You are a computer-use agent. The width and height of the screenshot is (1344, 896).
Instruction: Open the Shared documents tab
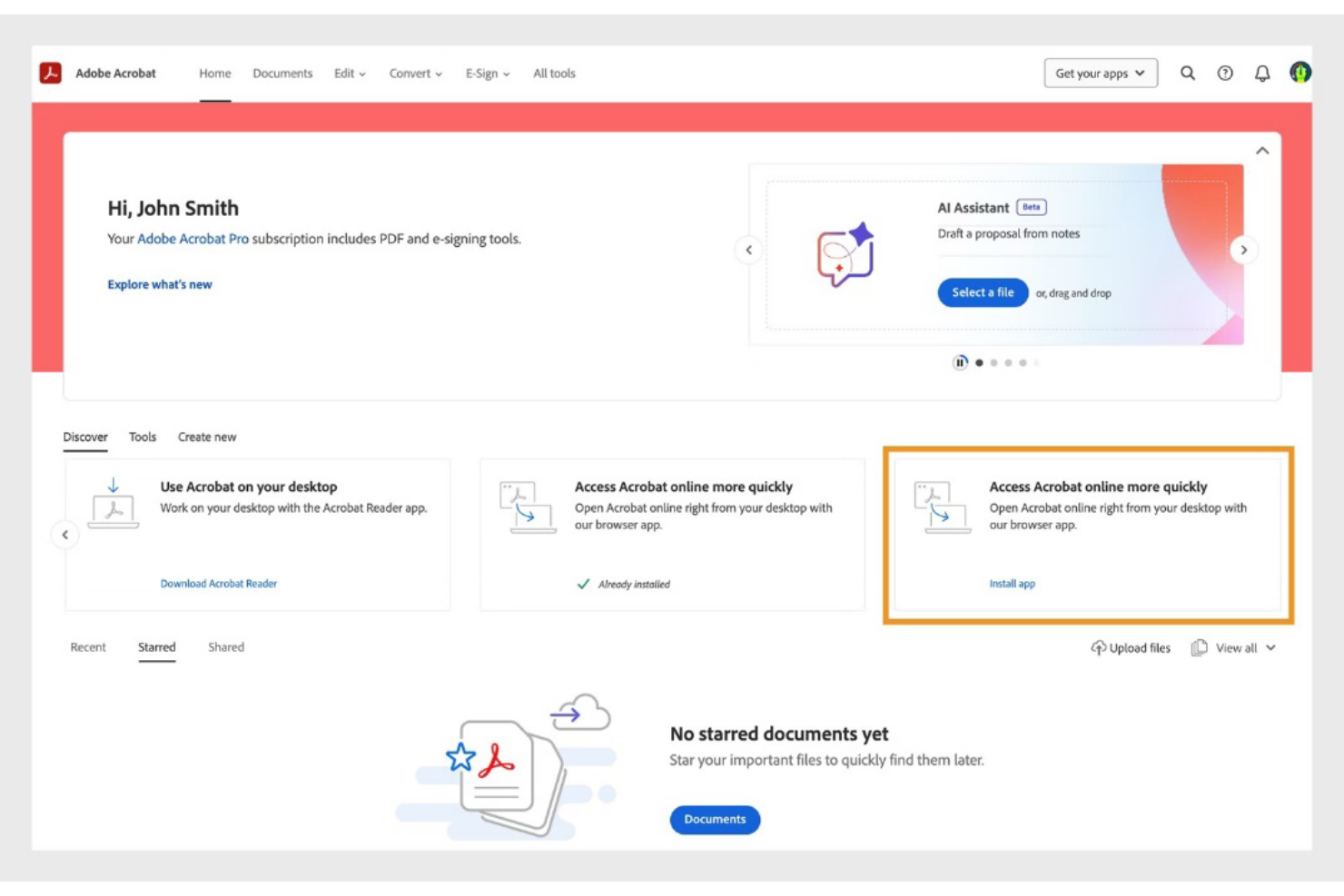click(x=225, y=646)
